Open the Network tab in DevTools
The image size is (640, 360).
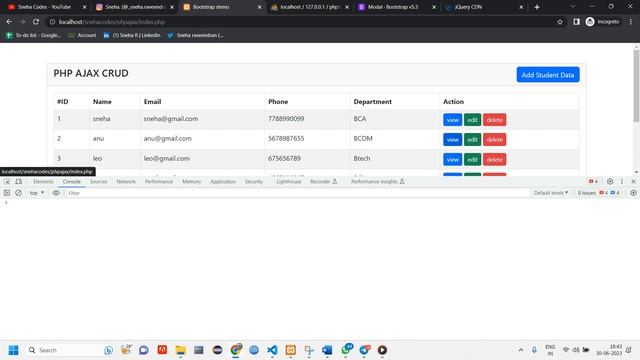click(x=126, y=182)
